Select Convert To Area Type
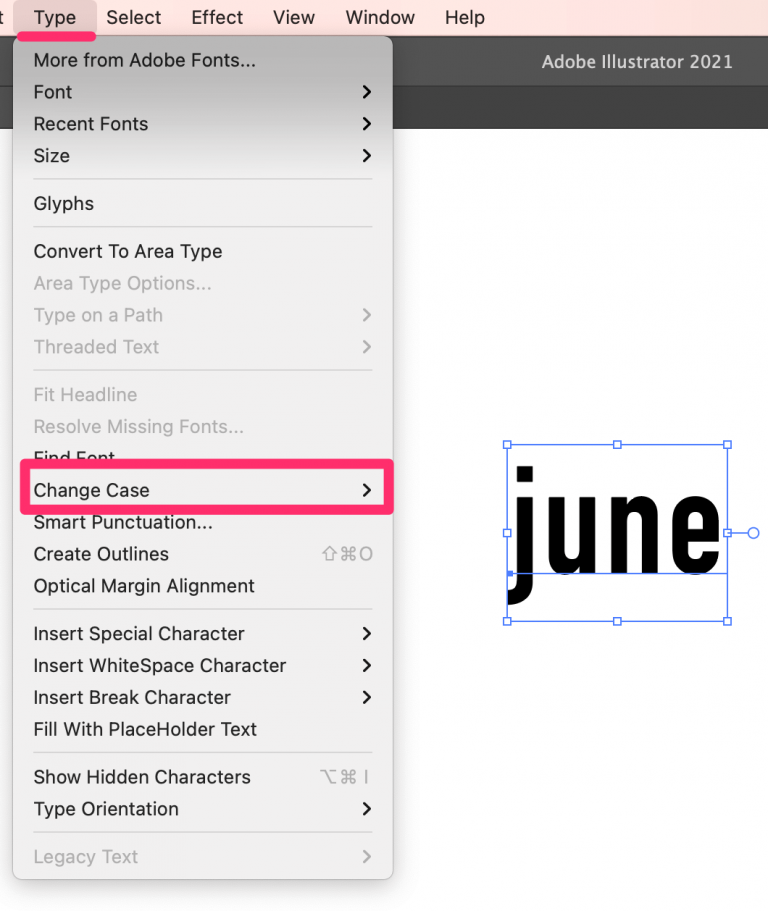 tap(127, 251)
